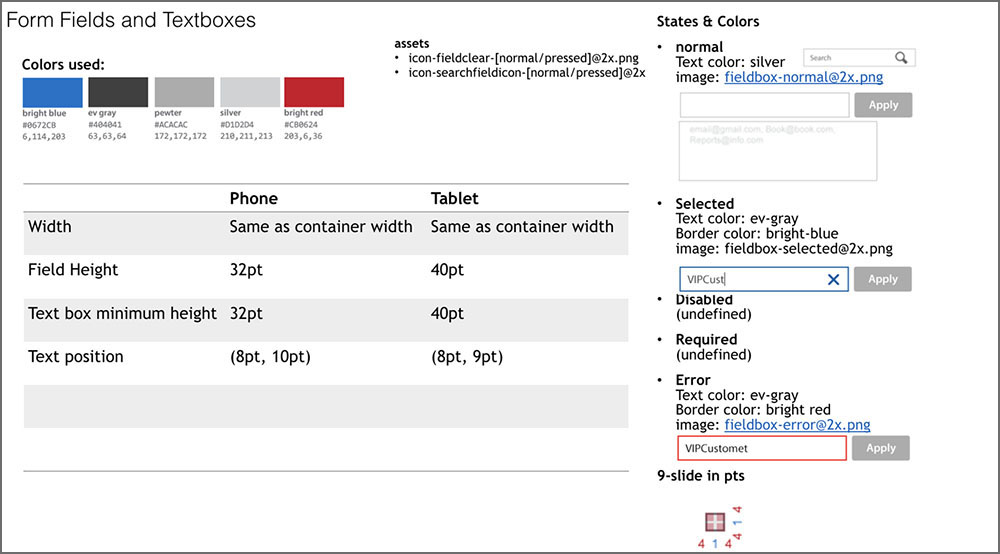Viewport: 1000px width, 554px height.
Task: Click the Phone column header
Action: click(x=253, y=198)
